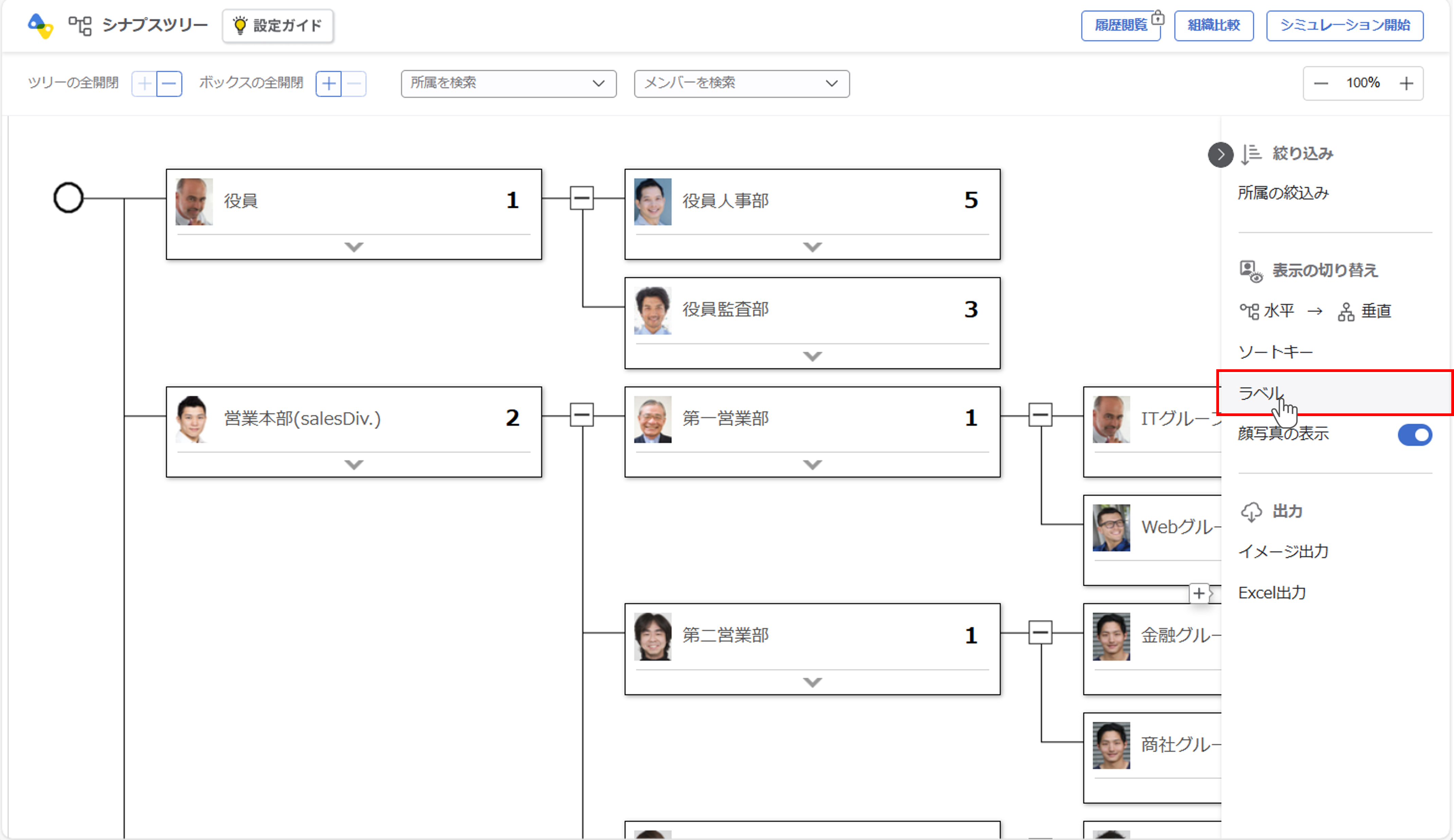Collapse the 営業本部 branch with its minus box
Image resolution: width=1454 pixels, height=840 pixels.
(582, 415)
